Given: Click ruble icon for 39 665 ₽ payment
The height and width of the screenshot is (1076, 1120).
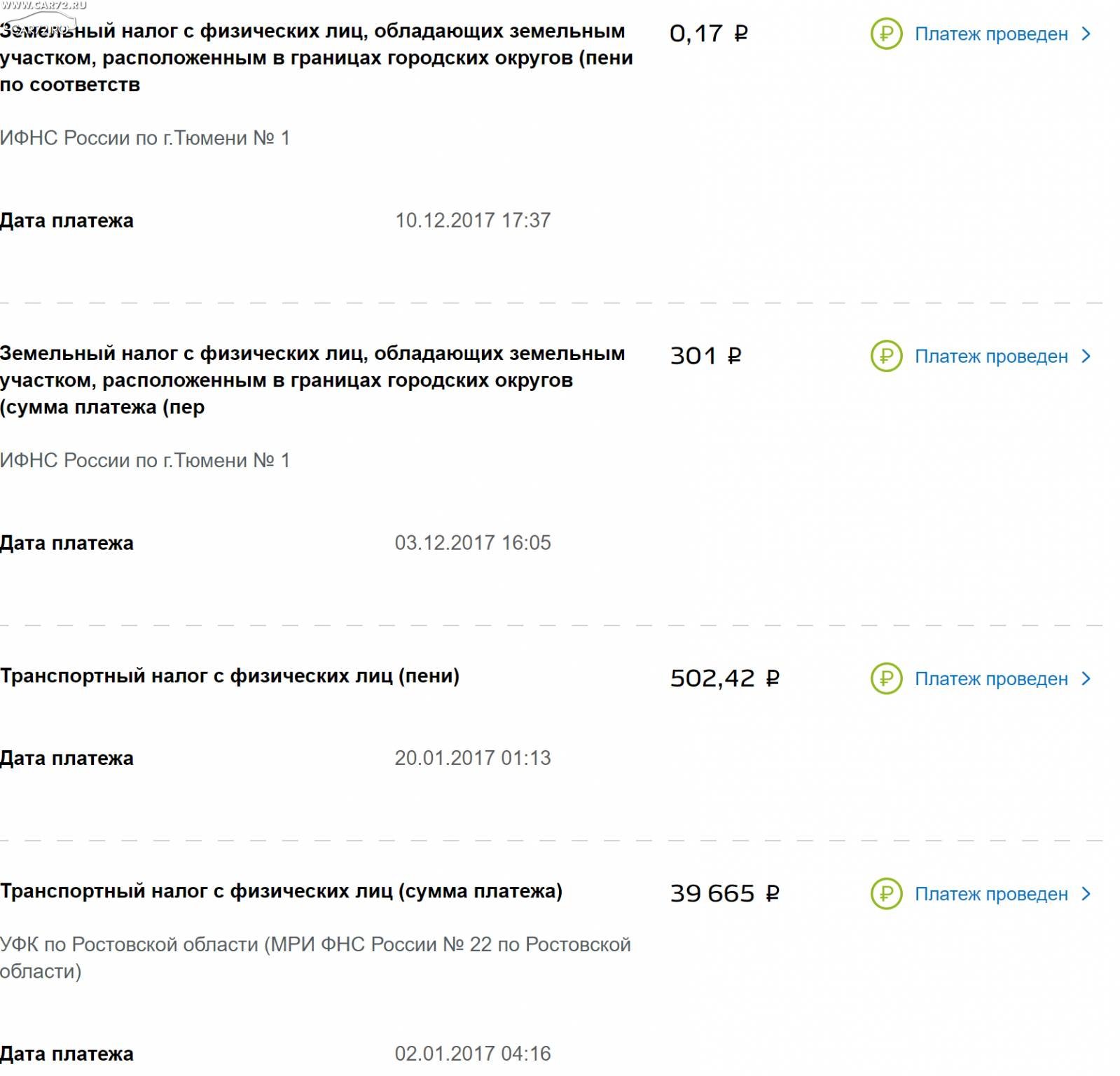Looking at the screenshot, I should tap(886, 893).
